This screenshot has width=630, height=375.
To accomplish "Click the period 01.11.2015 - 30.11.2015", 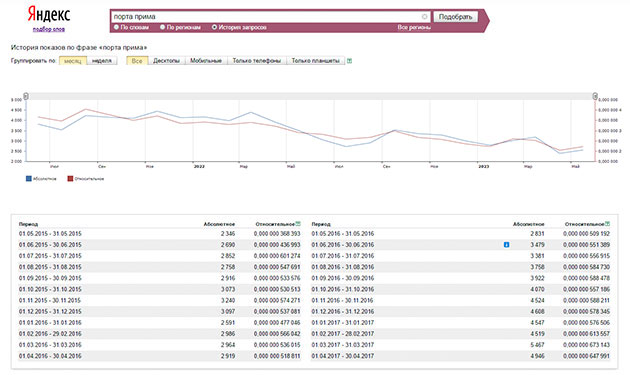I will pos(50,300).
